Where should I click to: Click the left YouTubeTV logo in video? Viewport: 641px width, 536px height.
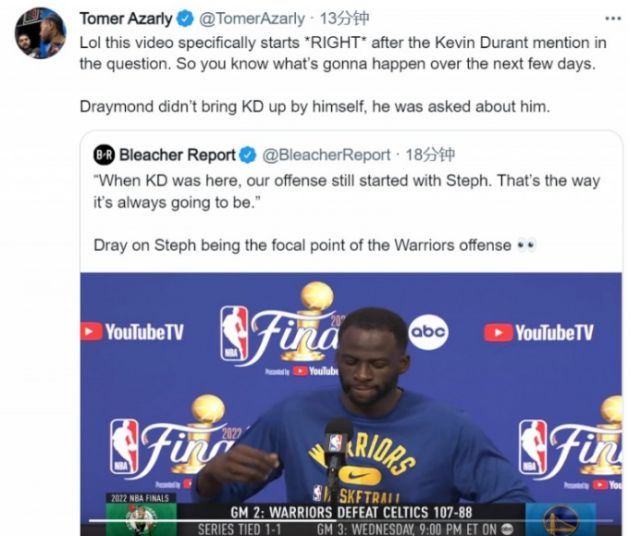(132, 332)
